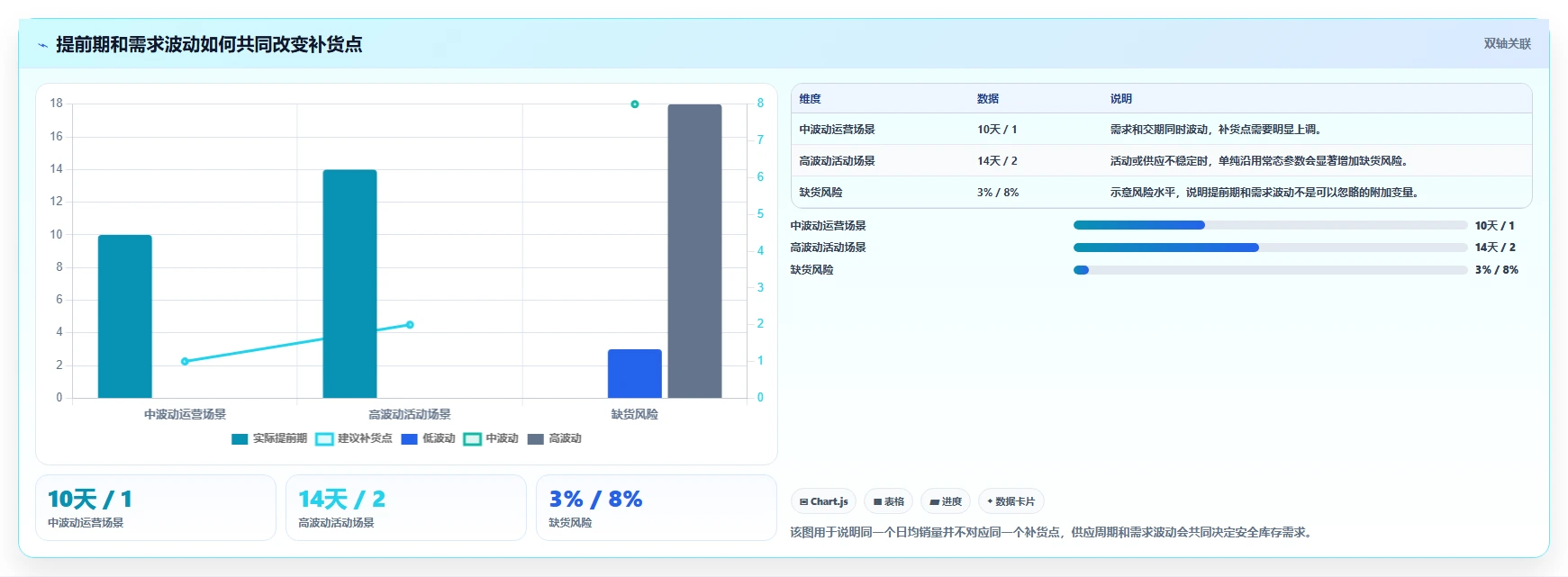The height and width of the screenshot is (577, 1568).
Task: Open the 10天 / 1 data card
Action: pyautogui.click(x=156, y=508)
